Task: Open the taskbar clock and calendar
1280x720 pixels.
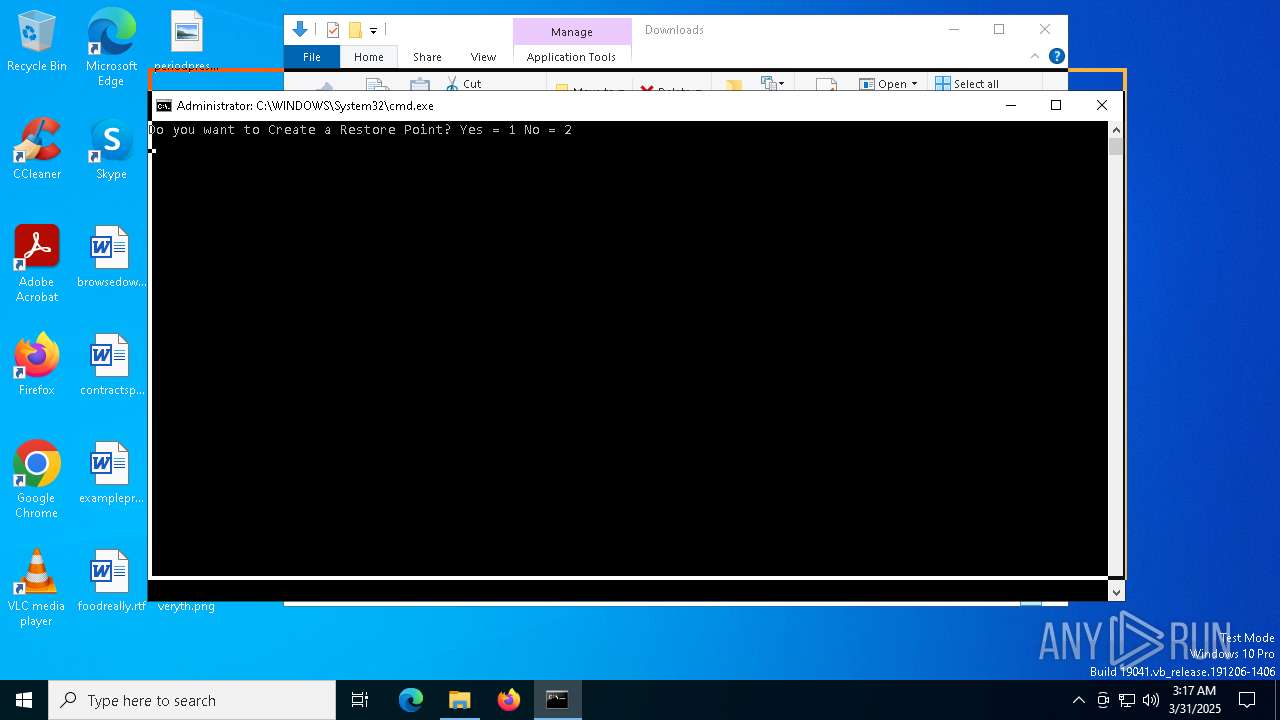Action: pos(1194,700)
